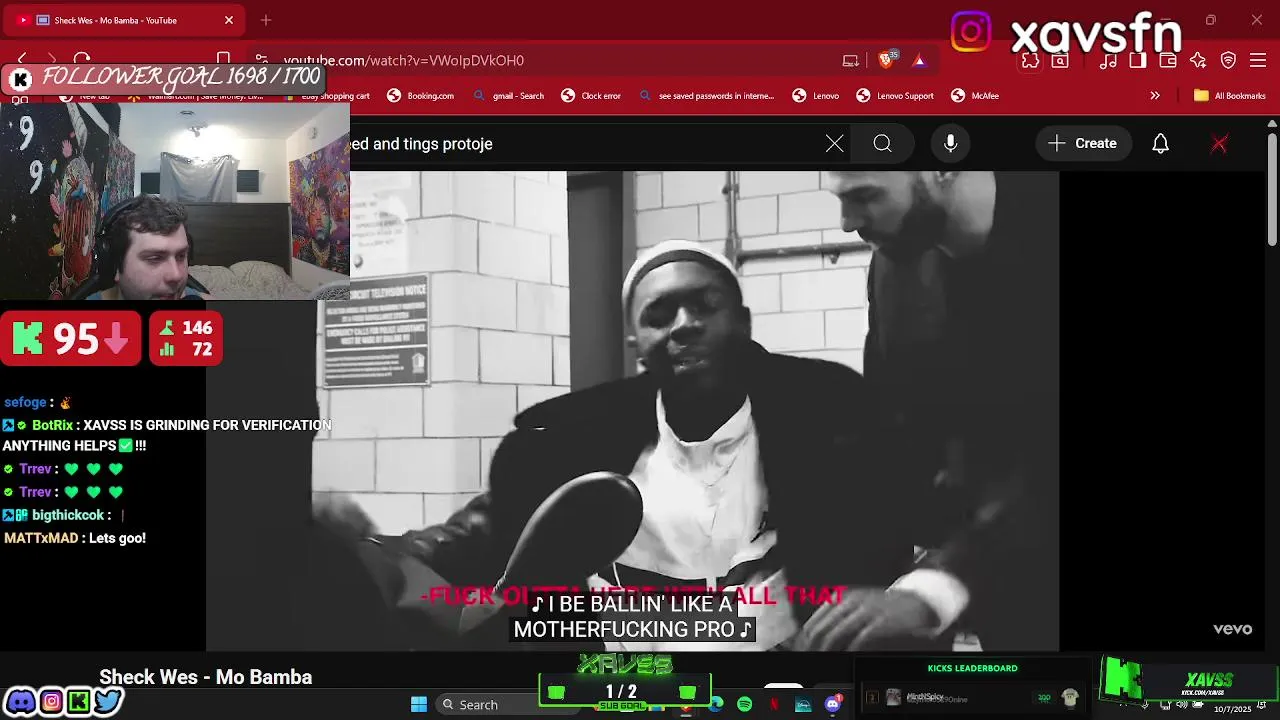Click the cast screen icon in address bar

click(x=851, y=60)
